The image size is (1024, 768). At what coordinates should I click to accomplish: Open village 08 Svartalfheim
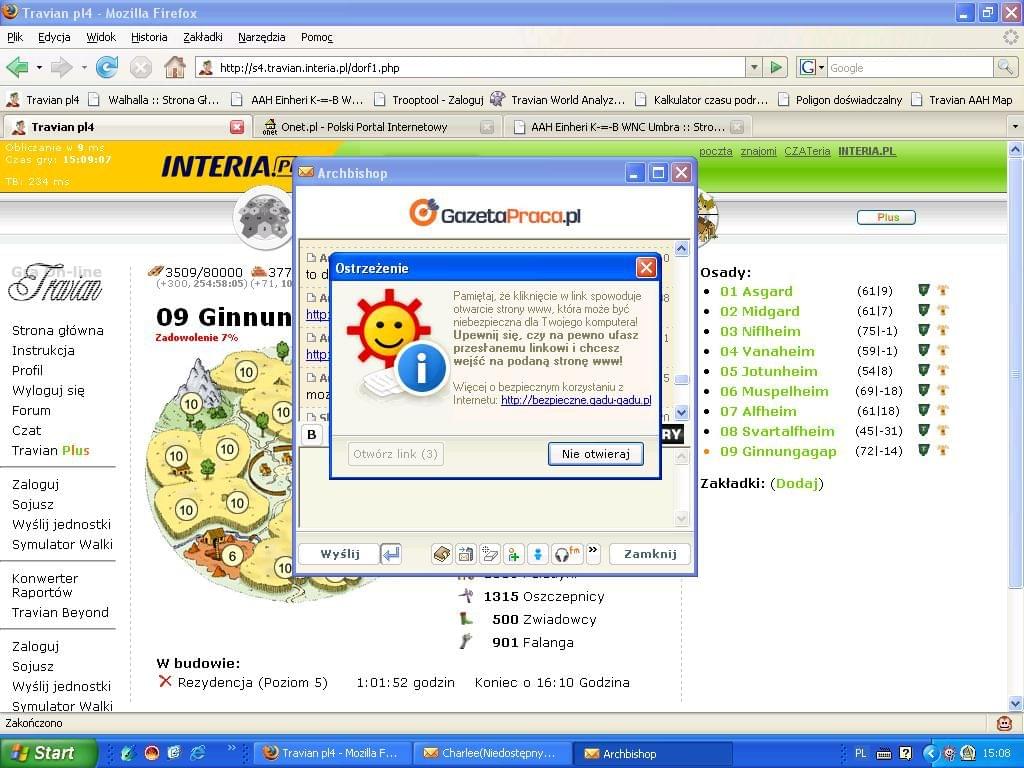pos(777,431)
